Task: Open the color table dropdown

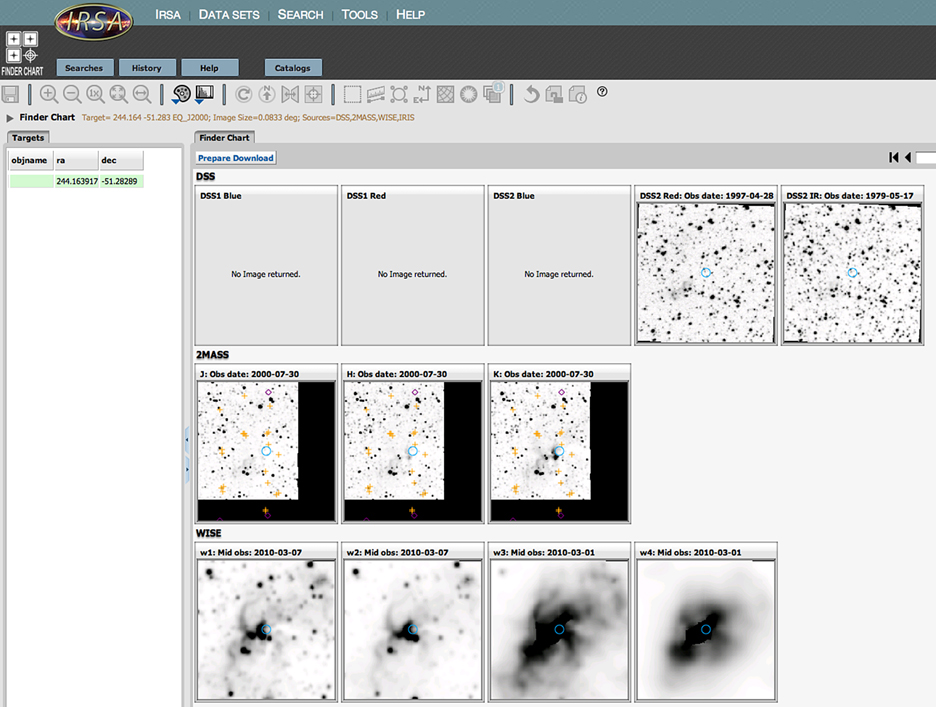Action: coord(181,95)
